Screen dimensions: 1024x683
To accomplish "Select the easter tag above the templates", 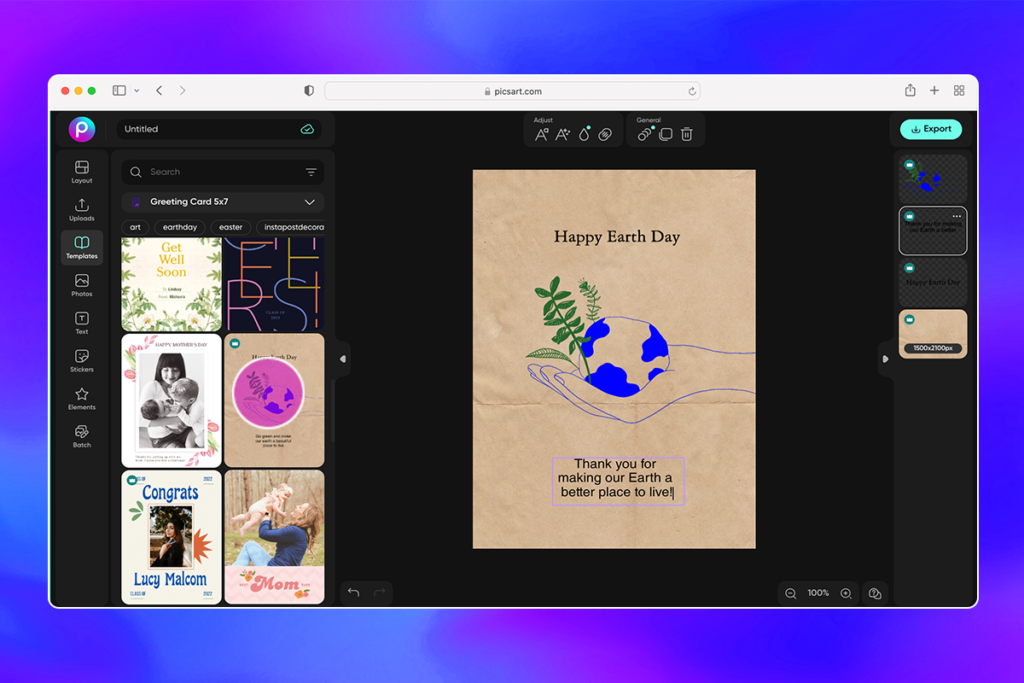I will (x=230, y=227).
